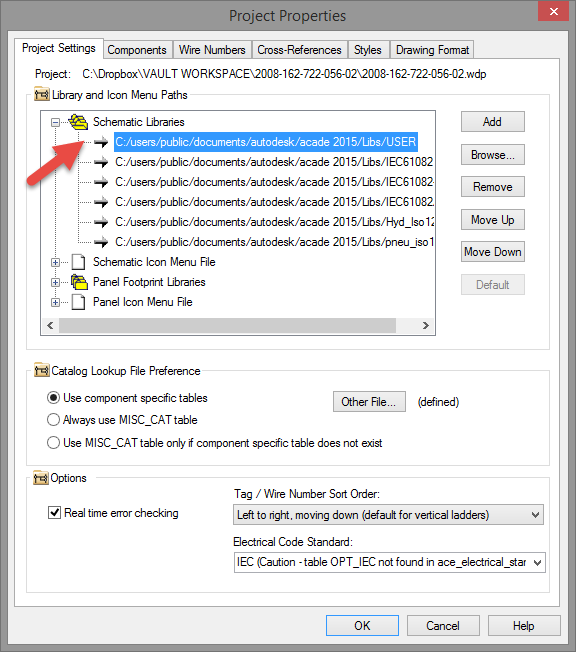Switch to the Components tab
Image resolution: width=576 pixels, height=652 pixels.
(x=137, y=50)
